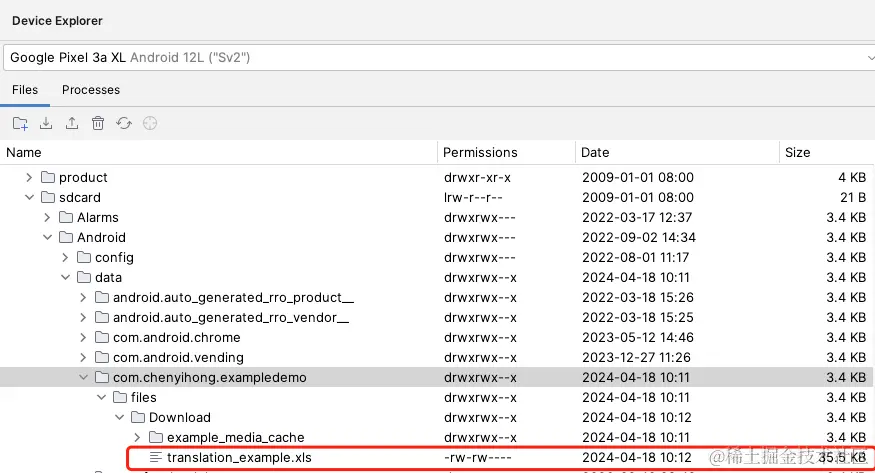Click the product folder icon
The image size is (875, 473).
[48, 177]
